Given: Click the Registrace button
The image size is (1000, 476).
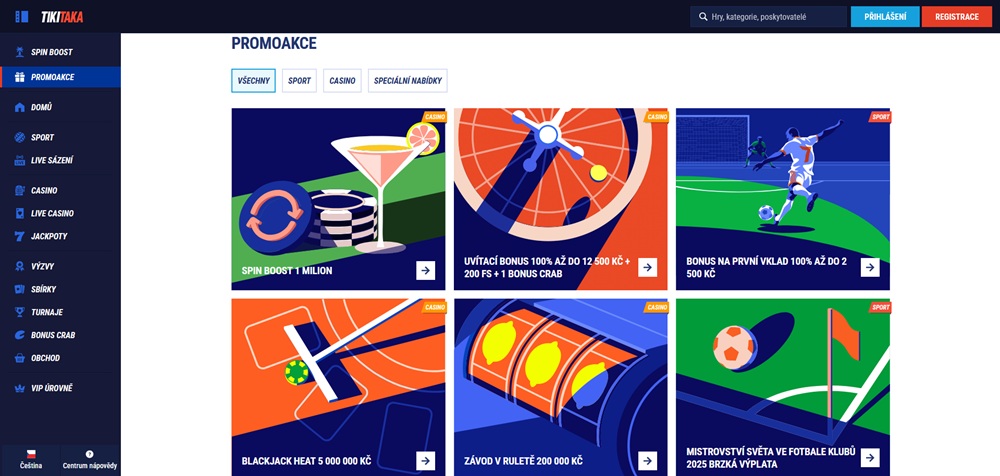Looking at the screenshot, I should 957,17.
